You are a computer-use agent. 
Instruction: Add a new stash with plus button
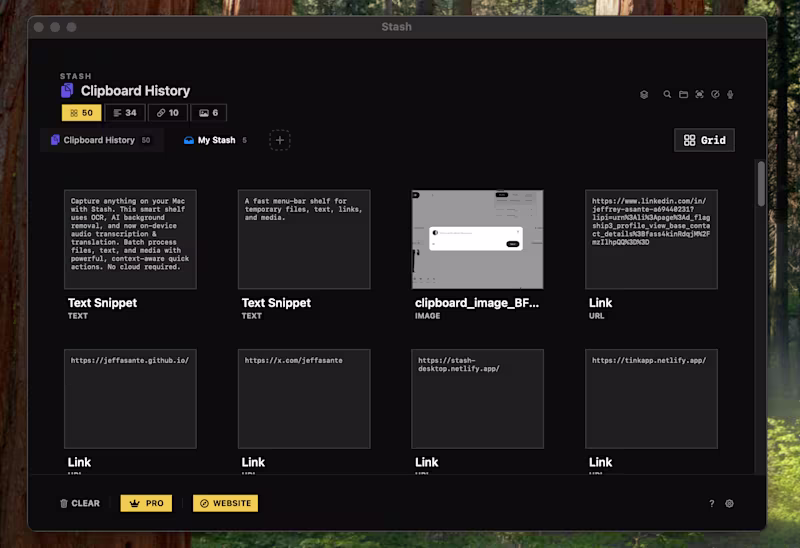pos(280,140)
